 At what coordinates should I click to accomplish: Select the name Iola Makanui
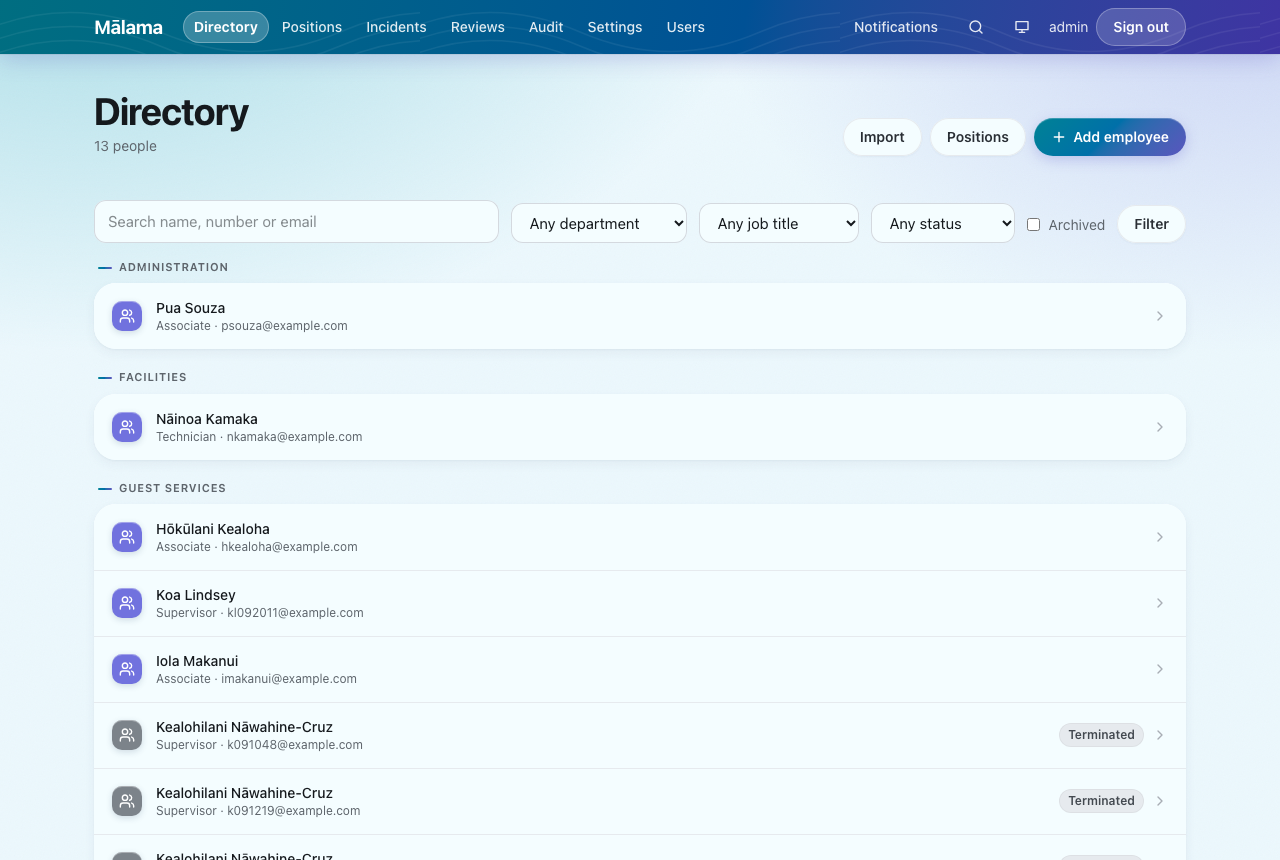tap(197, 661)
